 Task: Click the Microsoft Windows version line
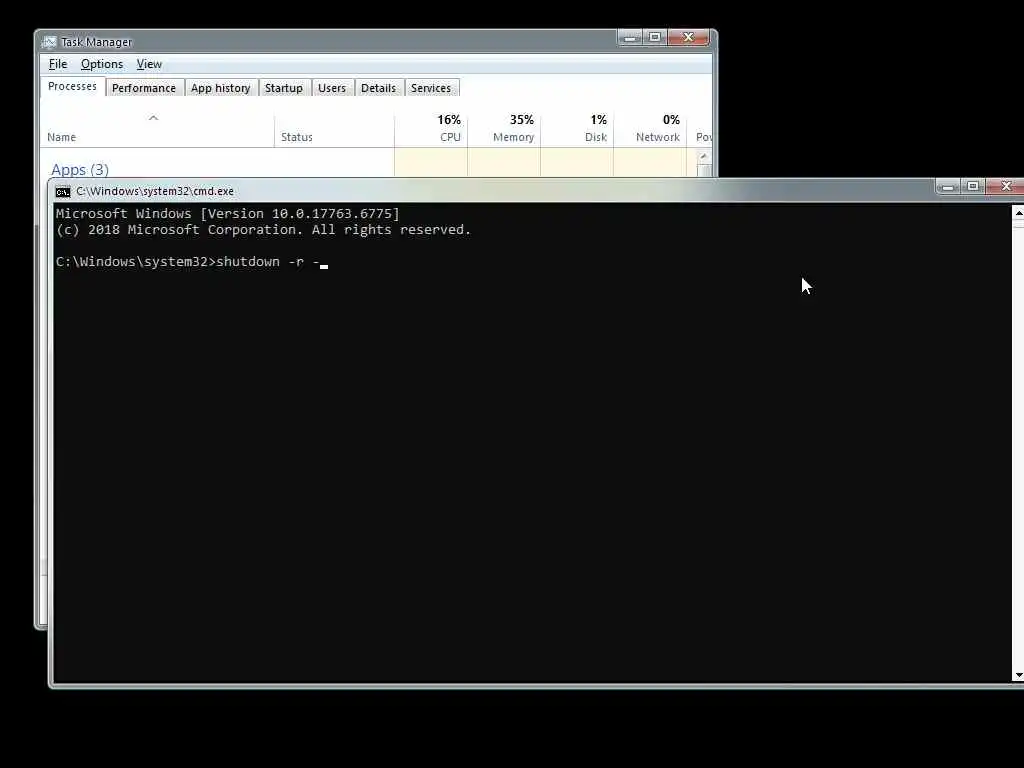tap(227, 214)
